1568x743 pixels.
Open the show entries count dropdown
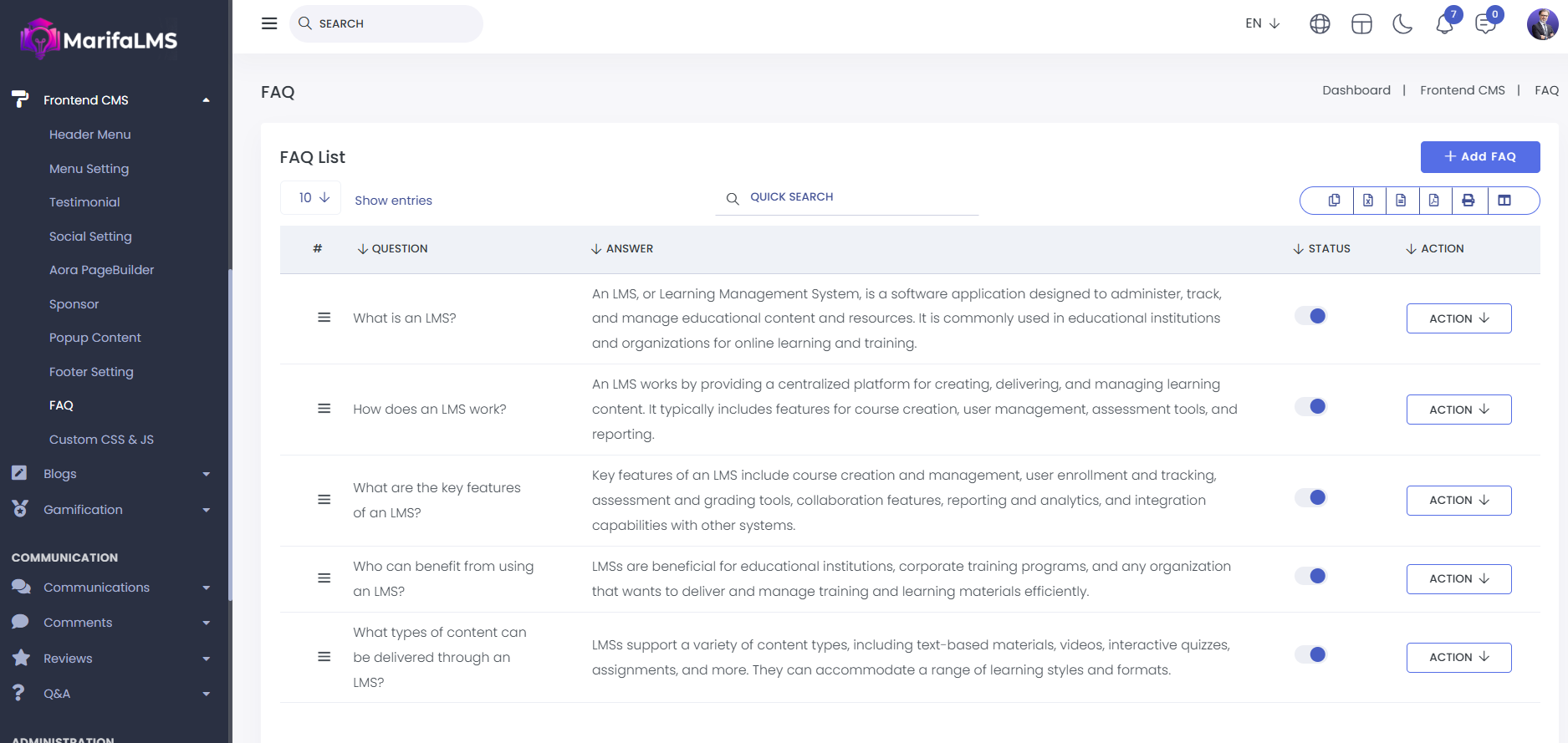tap(311, 198)
